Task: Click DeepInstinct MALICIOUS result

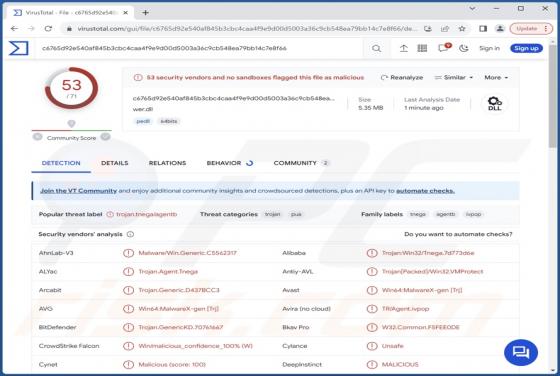Action: [x=400, y=365]
